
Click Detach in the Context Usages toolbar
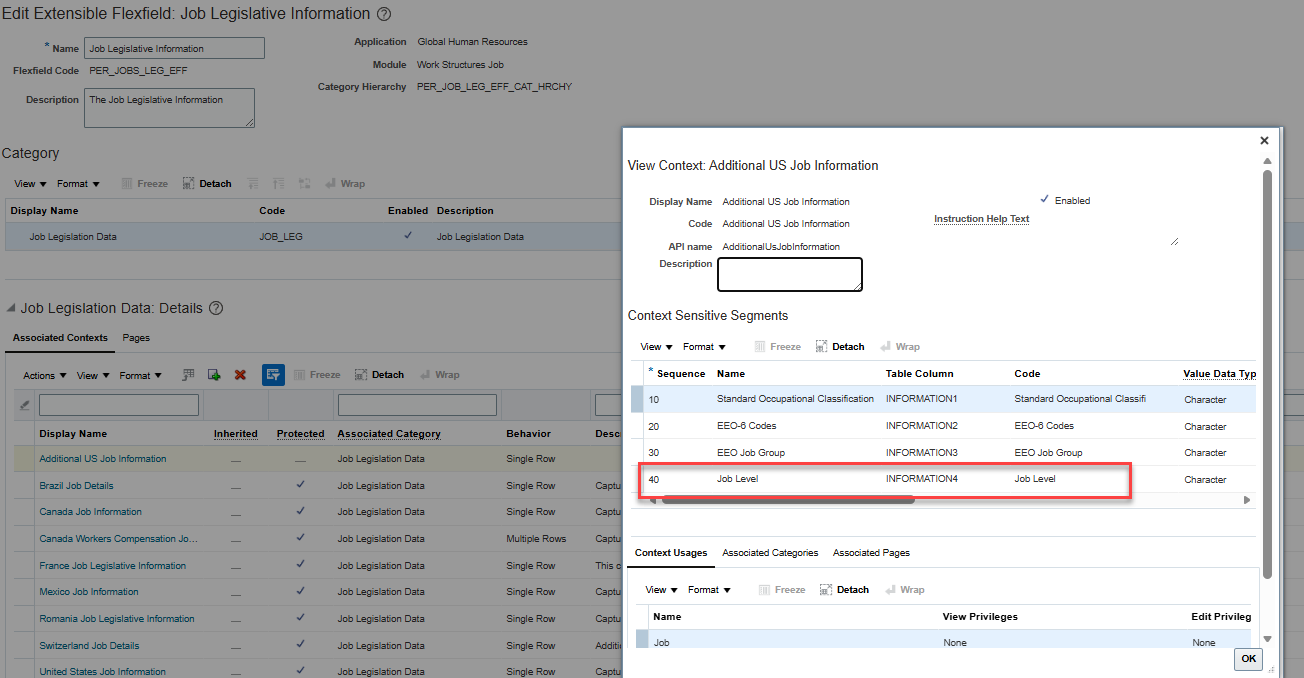click(845, 590)
